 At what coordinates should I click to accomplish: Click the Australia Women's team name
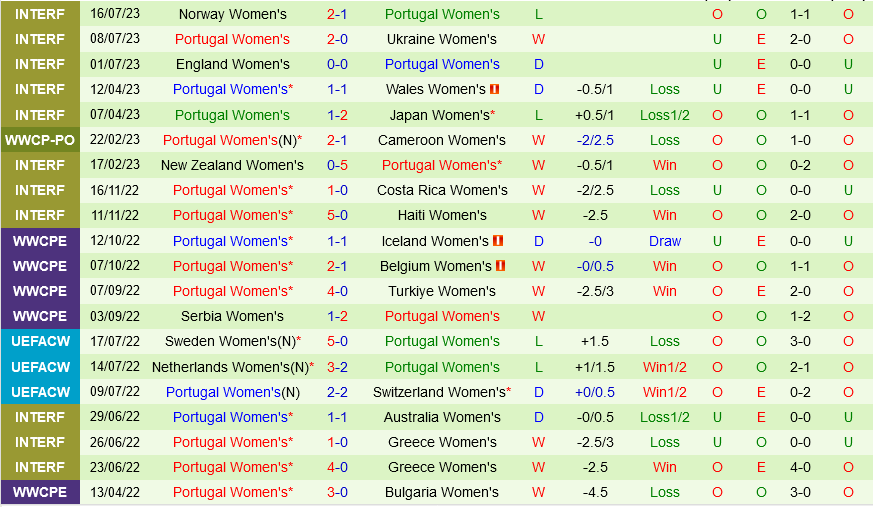tap(442, 417)
